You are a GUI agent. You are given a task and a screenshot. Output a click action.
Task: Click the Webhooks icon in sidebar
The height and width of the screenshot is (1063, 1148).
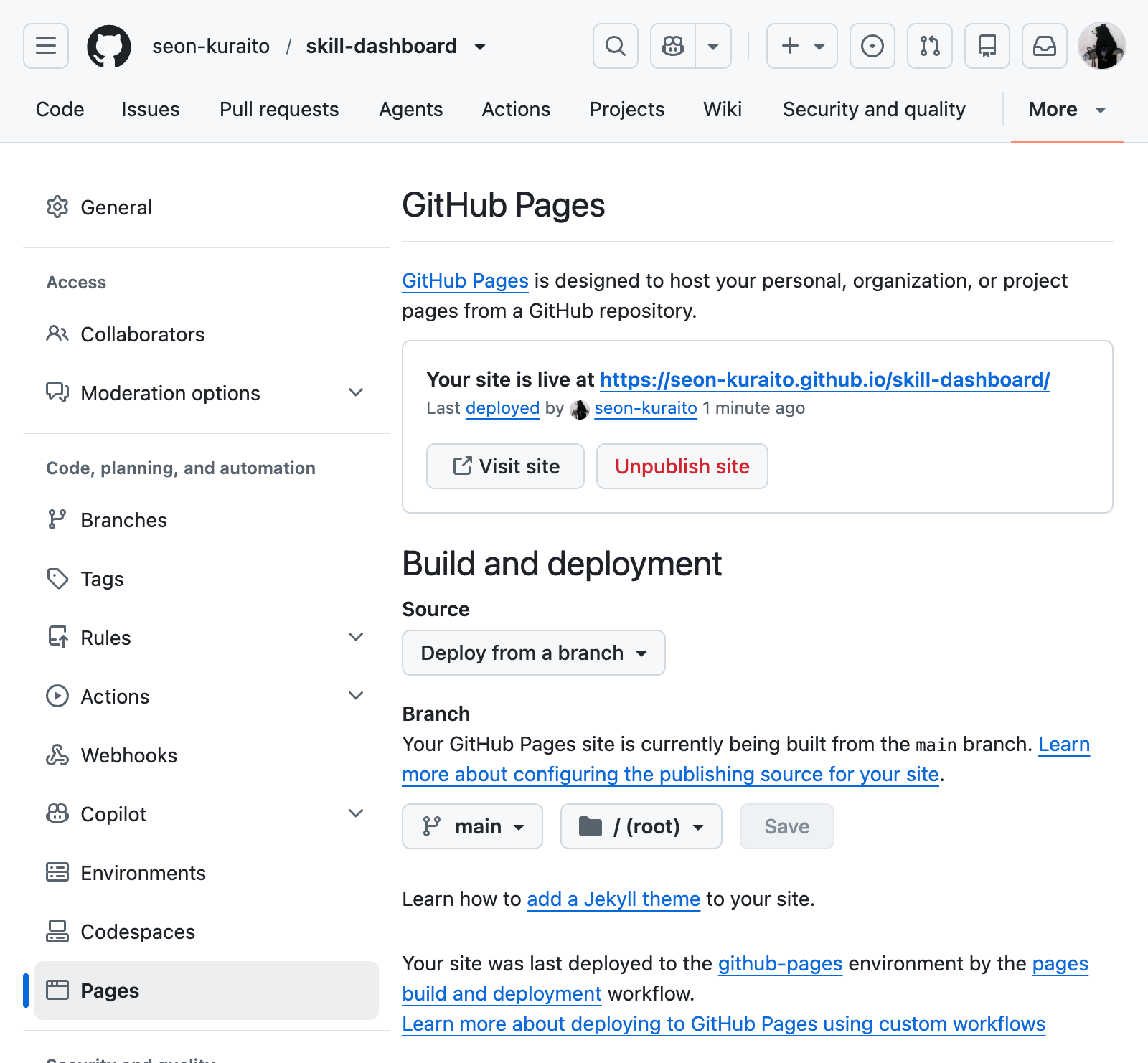(x=57, y=755)
